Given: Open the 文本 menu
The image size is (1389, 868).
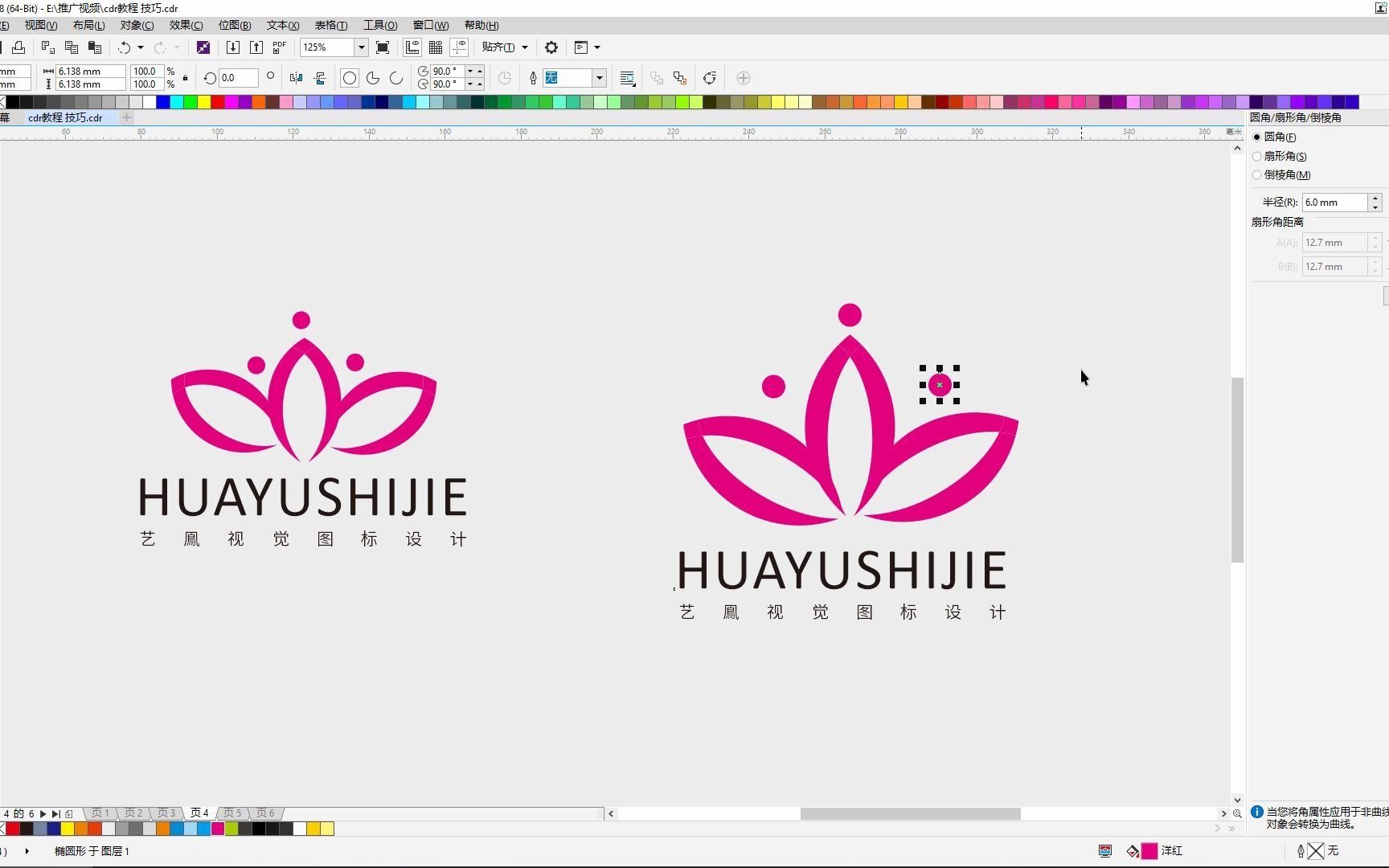Looking at the screenshot, I should (283, 26).
